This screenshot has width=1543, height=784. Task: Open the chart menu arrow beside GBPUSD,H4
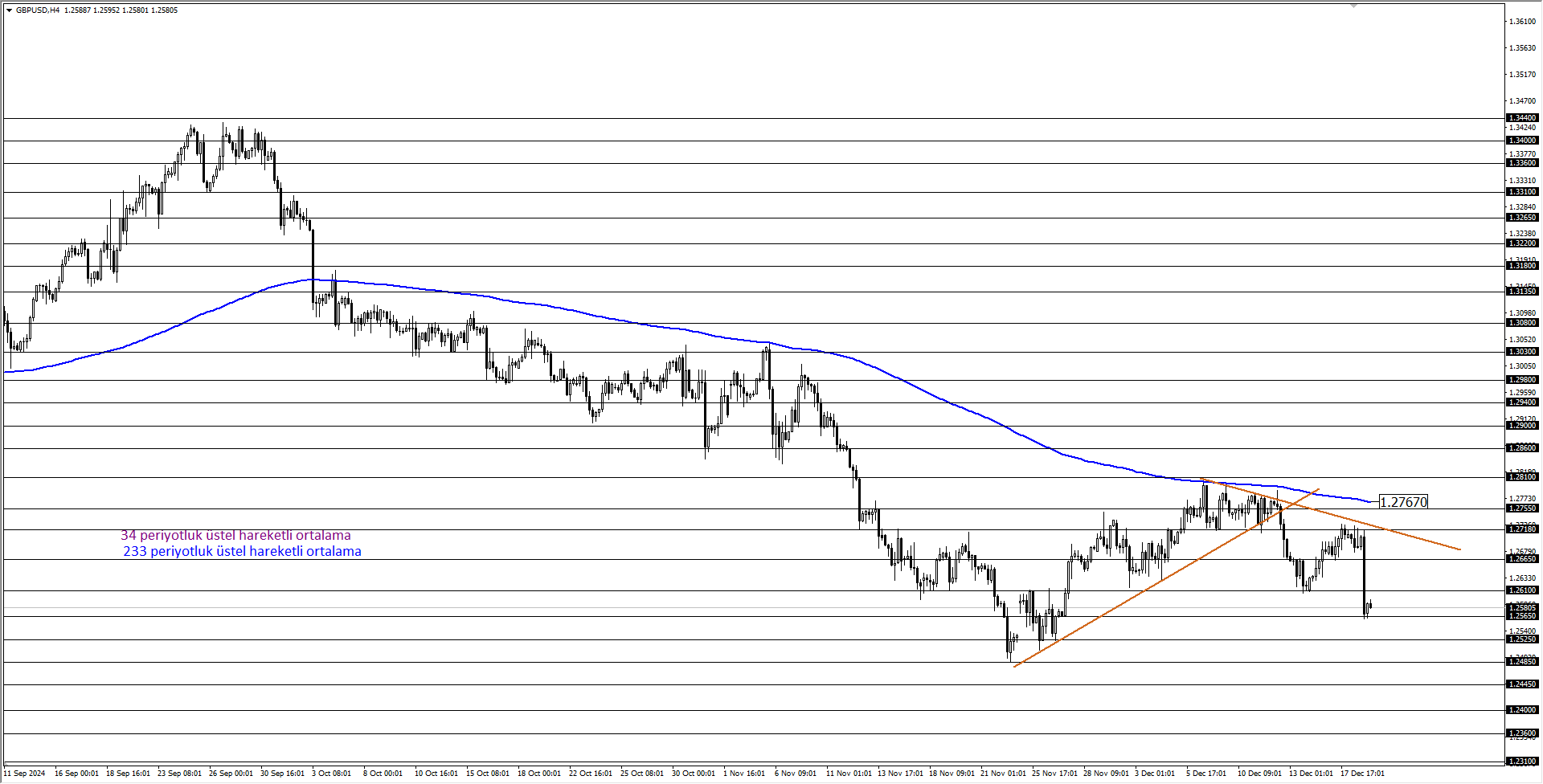[x=9, y=10]
